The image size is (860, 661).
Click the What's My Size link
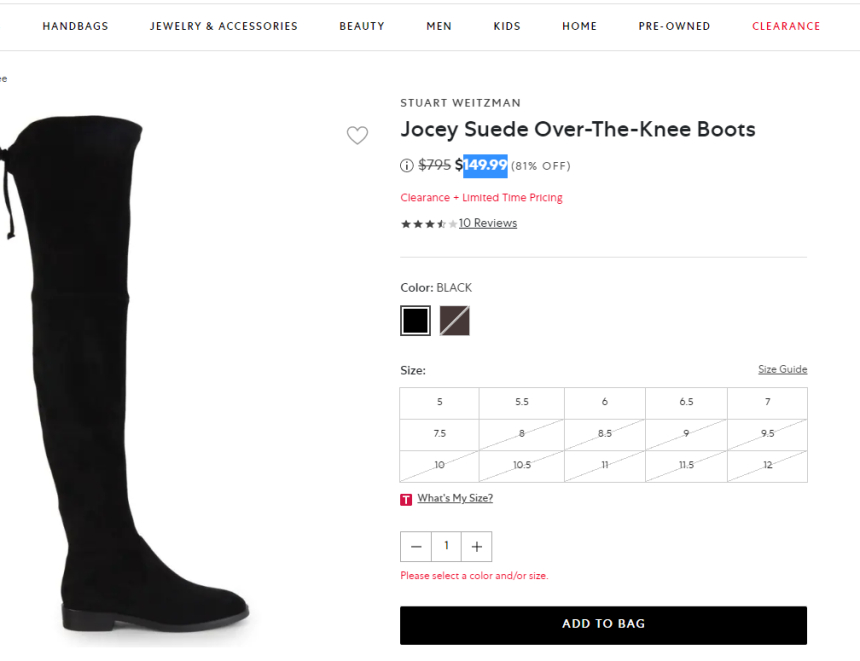point(455,498)
